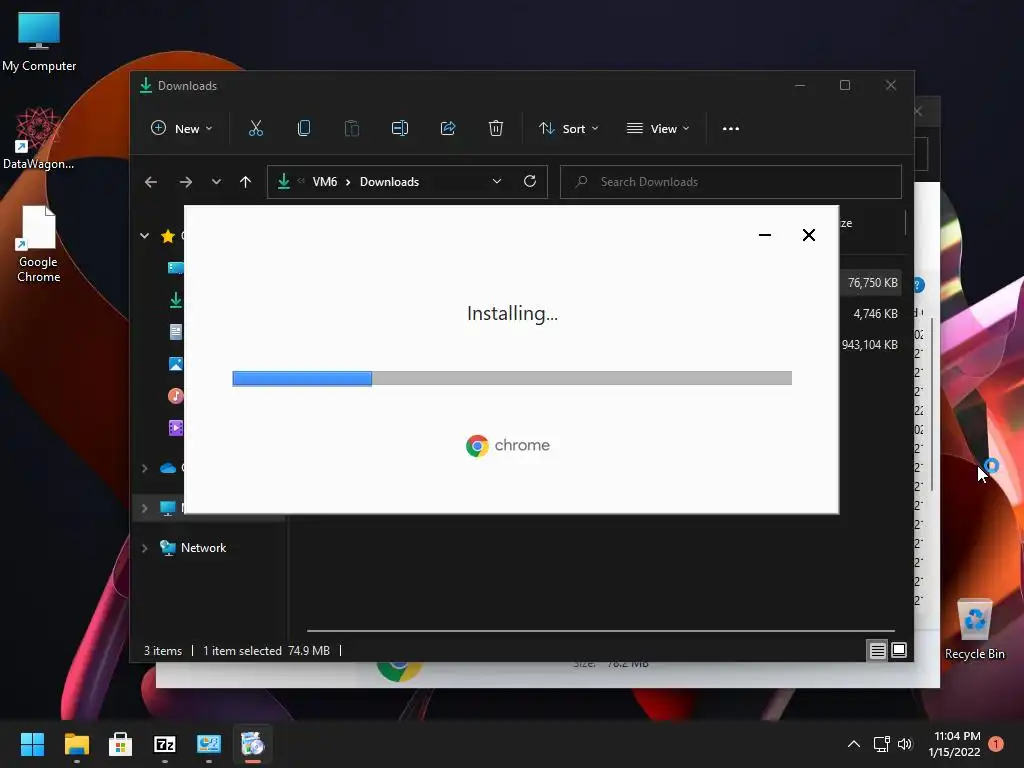Expand the Network tree node
Image resolution: width=1024 pixels, height=768 pixels.
[x=144, y=548]
